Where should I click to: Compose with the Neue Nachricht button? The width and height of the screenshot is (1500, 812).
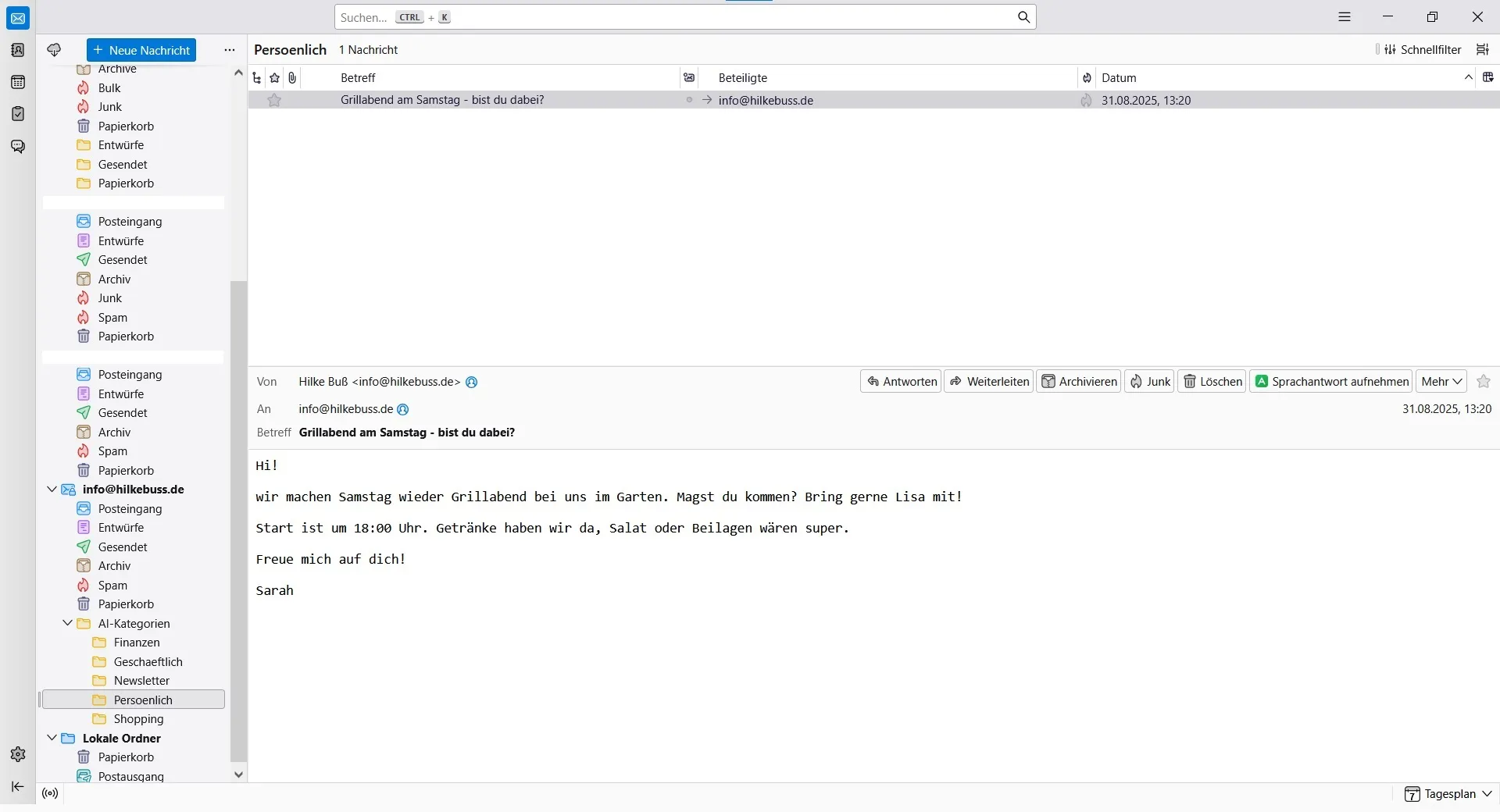tap(141, 50)
